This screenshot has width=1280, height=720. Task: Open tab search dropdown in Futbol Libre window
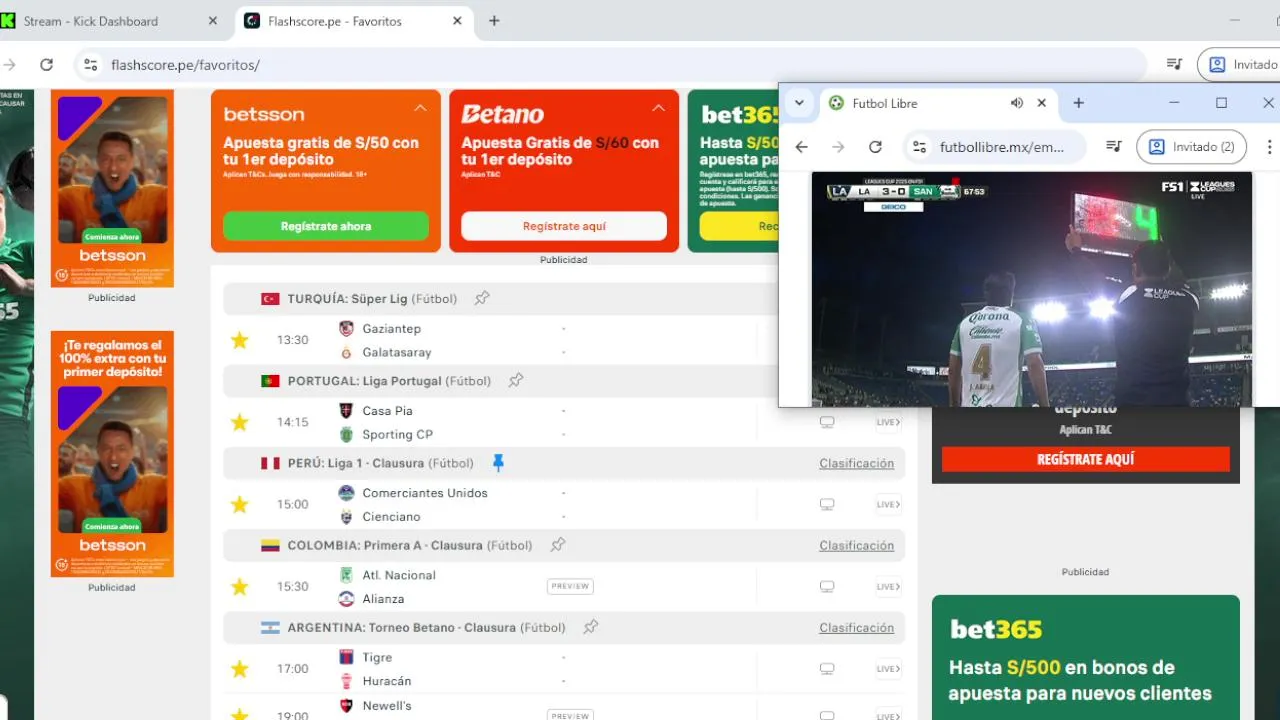[799, 103]
